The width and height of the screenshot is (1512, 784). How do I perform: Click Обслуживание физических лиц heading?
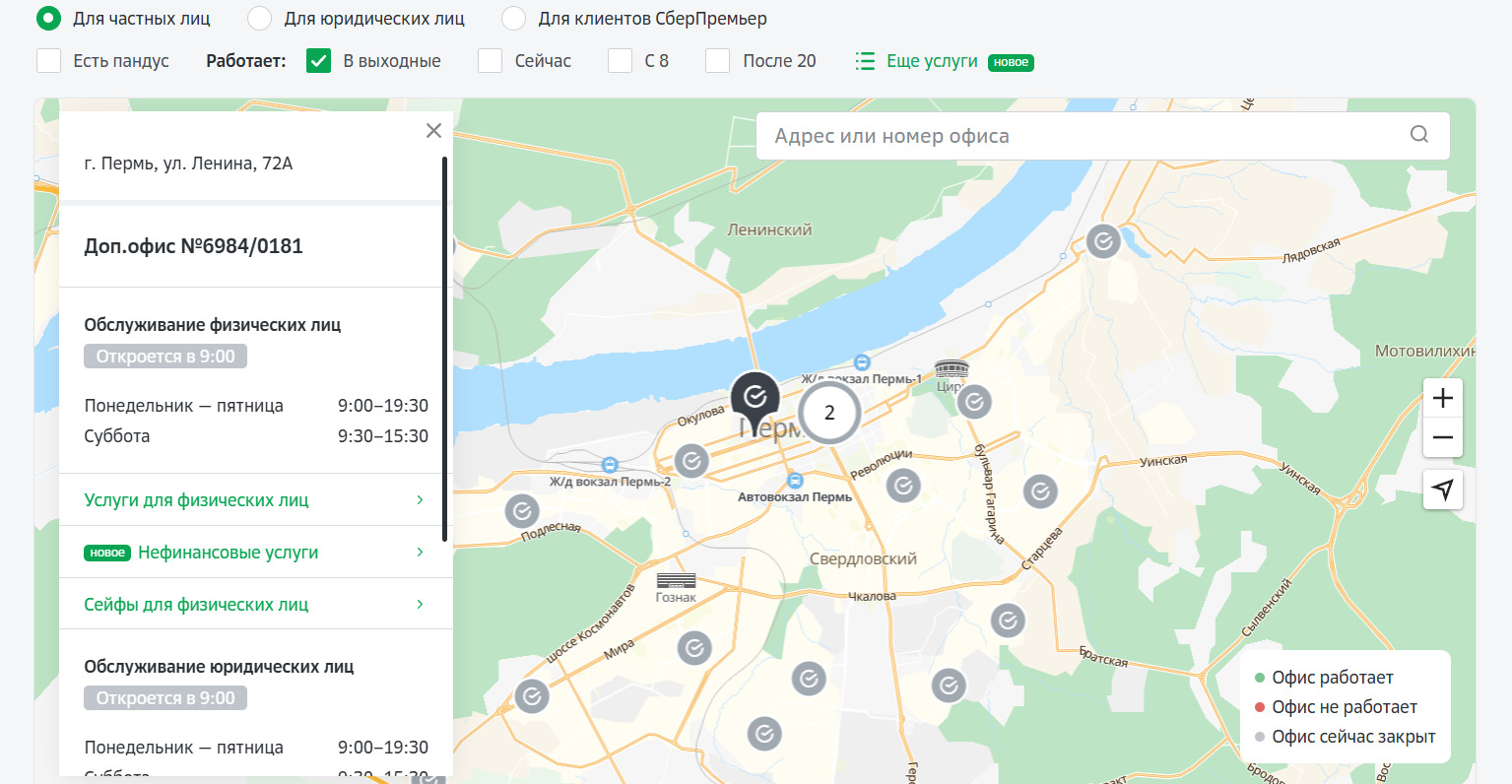tap(213, 325)
